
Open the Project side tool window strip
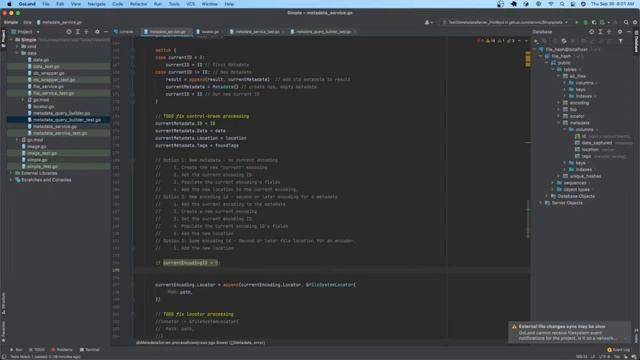click(3, 39)
